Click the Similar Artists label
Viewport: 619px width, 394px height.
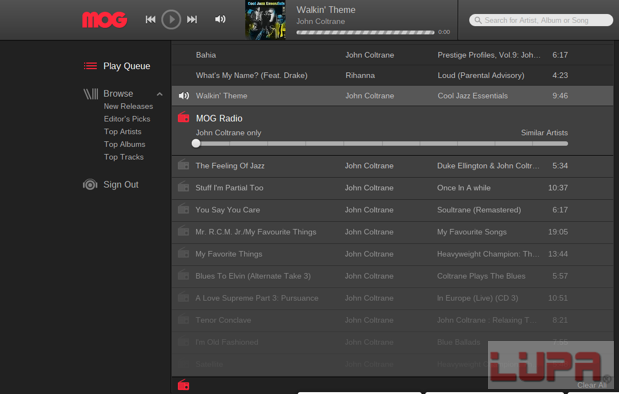click(544, 133)
